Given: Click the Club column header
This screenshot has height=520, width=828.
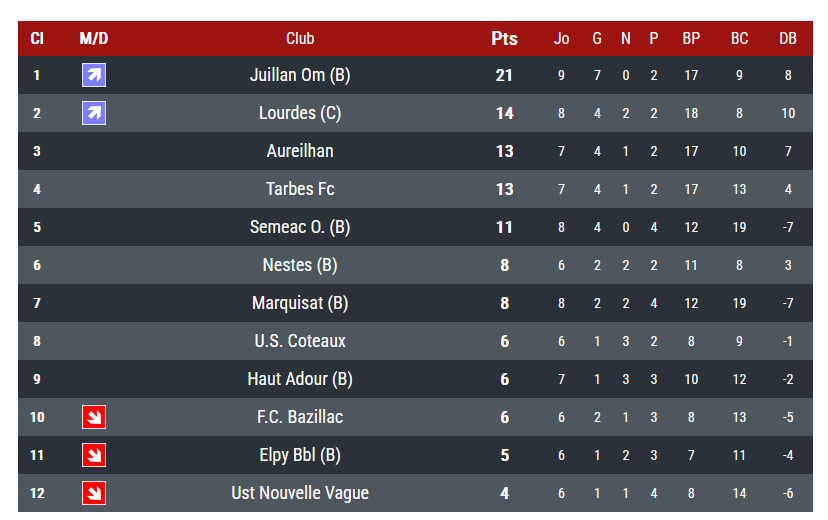Looking at the screenshot, I should (300, 38).
